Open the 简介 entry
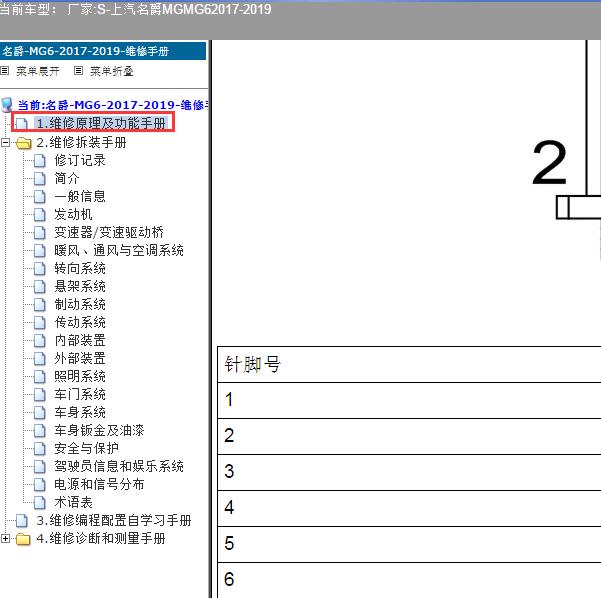The height and width of the screenshot is (598, 601). [x=67, y=178]
